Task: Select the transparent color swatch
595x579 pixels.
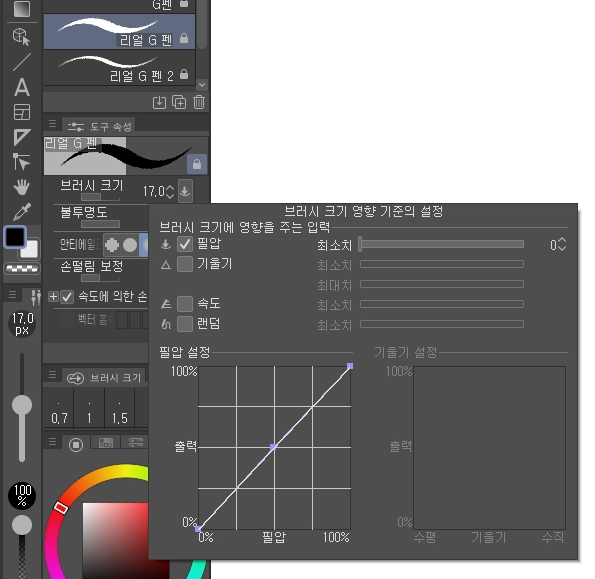Action: click(22, 269)
